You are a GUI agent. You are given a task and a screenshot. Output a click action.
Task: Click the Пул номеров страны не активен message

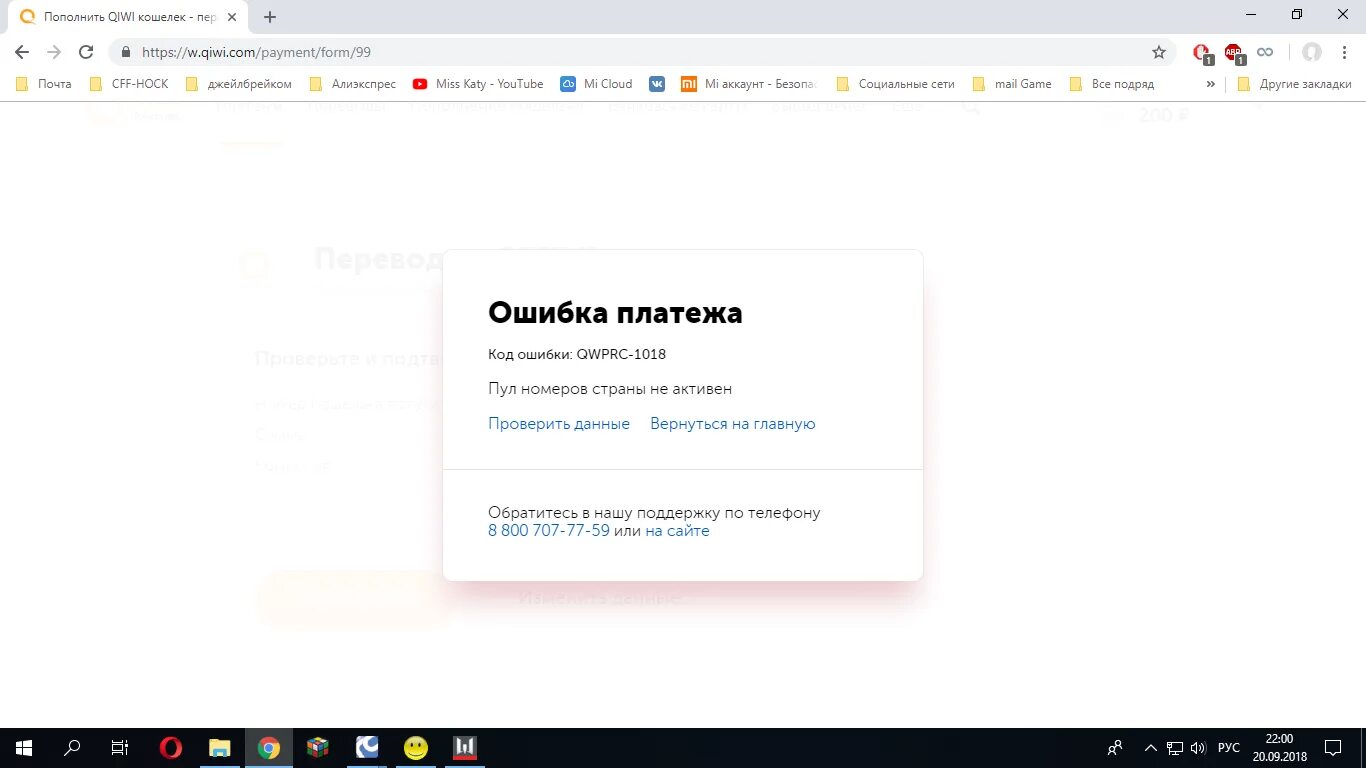click(610, 389)
